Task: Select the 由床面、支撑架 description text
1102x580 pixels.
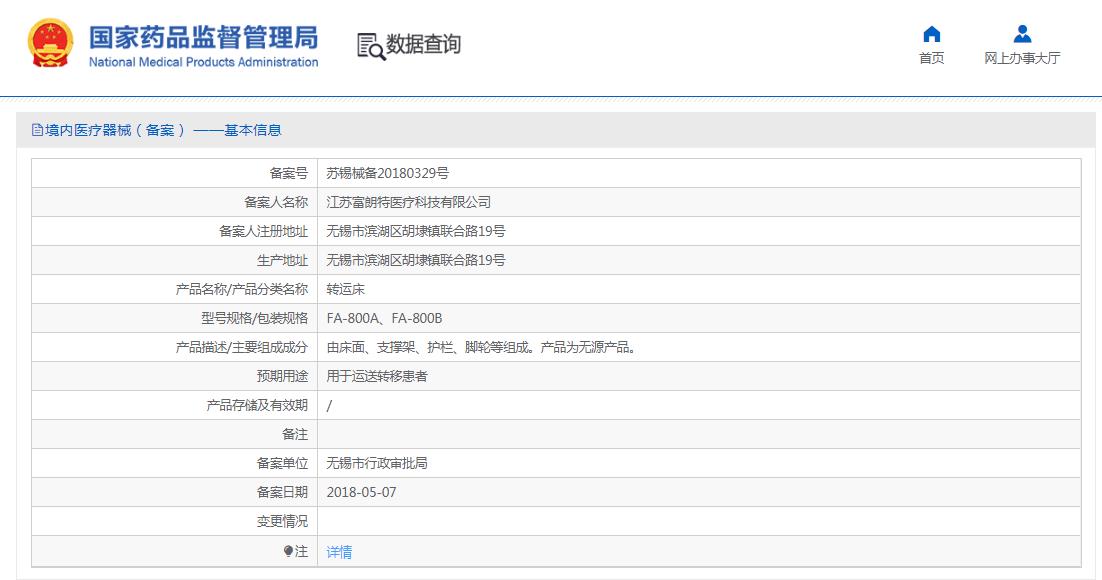Action: coord(482,347)
